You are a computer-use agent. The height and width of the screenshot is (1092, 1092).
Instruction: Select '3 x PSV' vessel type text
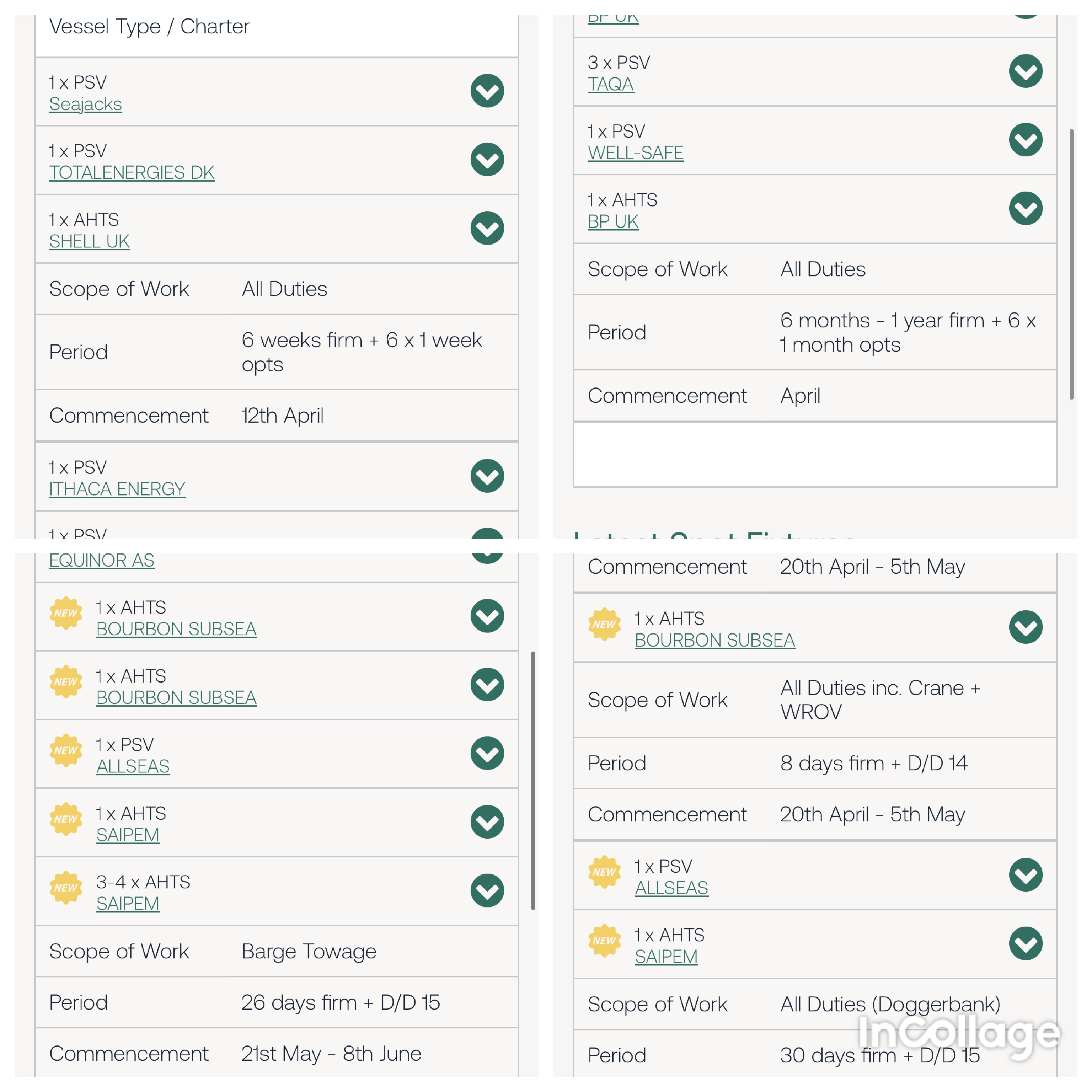(619, 63)
